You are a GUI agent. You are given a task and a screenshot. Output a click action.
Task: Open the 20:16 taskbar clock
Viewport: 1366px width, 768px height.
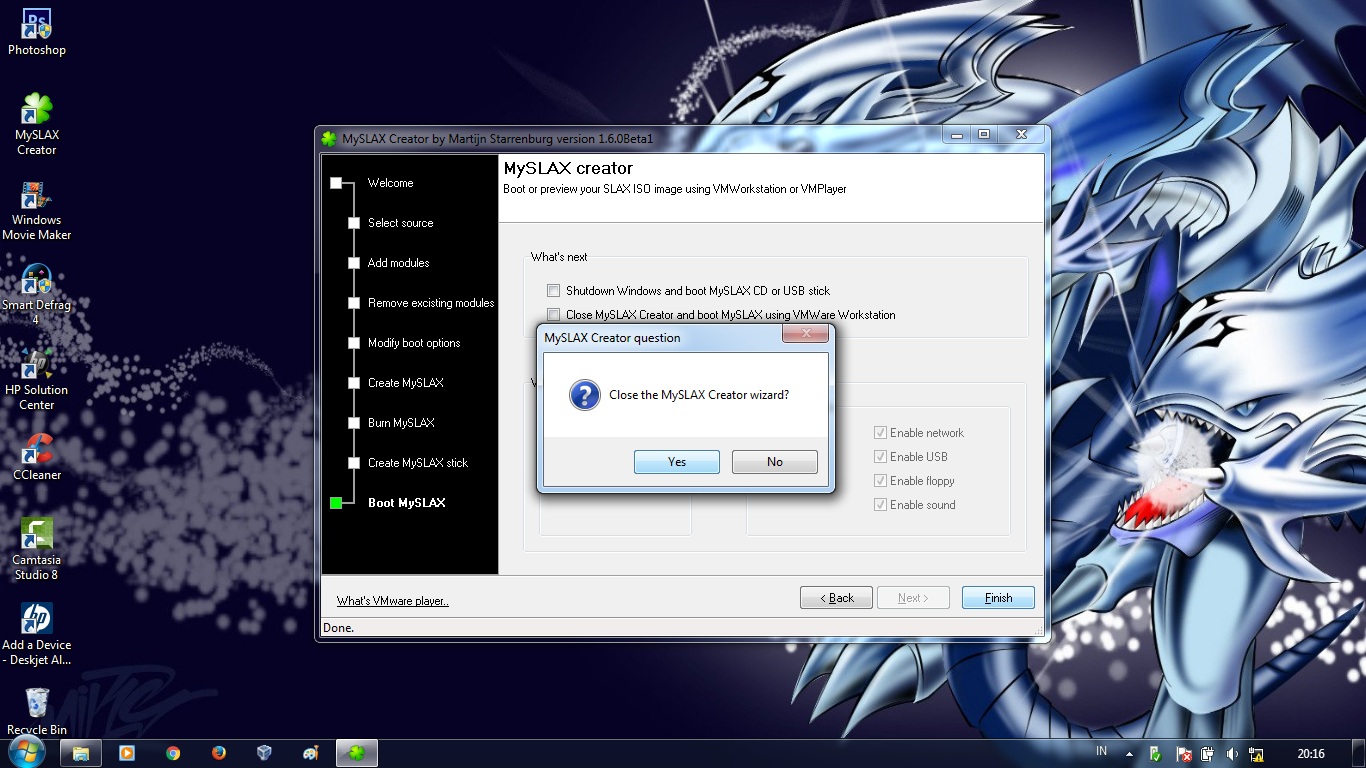point(1311,754)
